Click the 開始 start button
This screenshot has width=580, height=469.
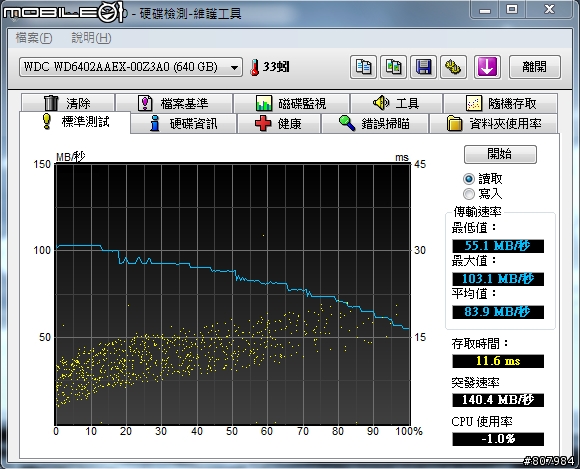(x=500, y=154)
